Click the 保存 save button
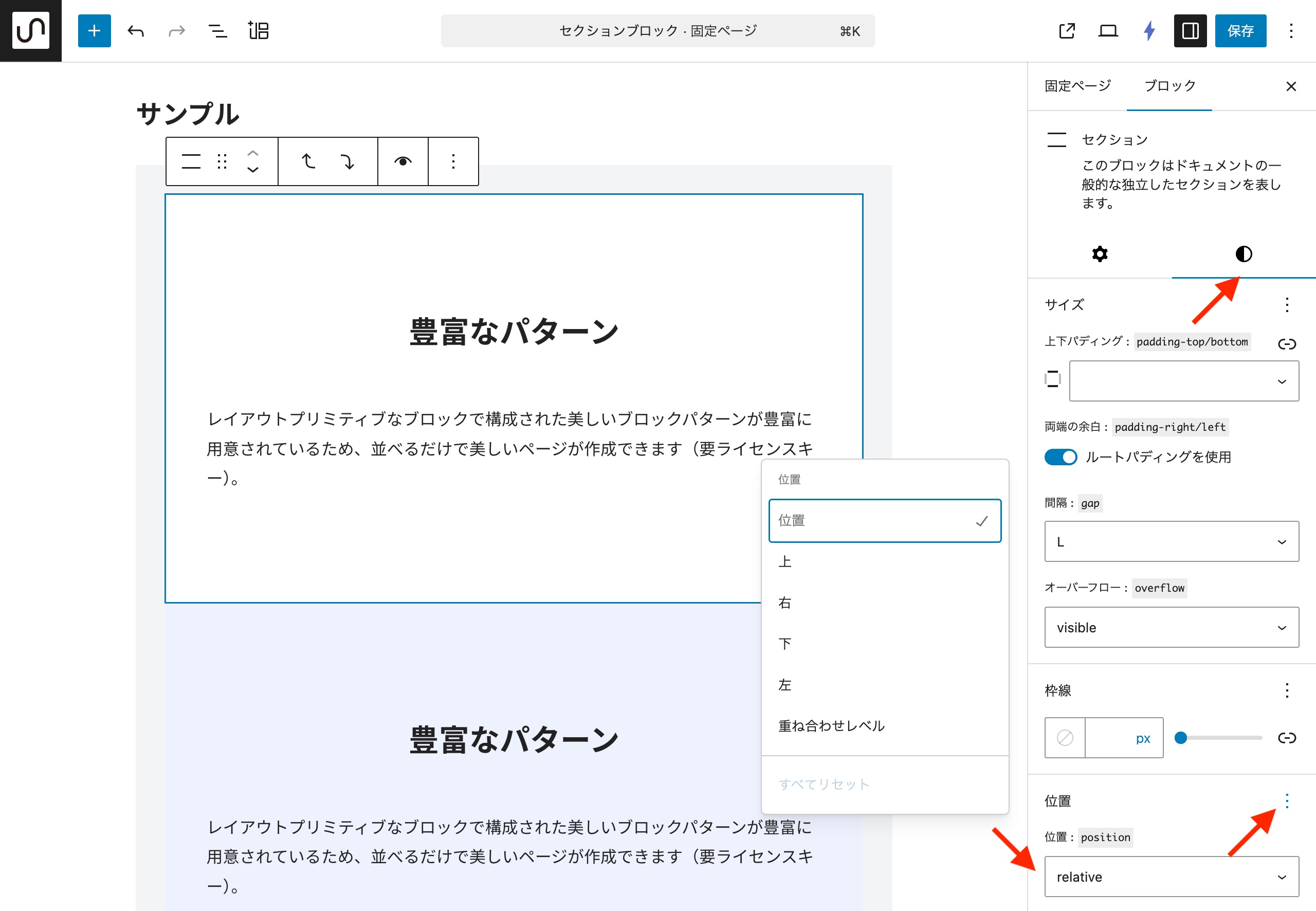This screenshot has height=911, width=1316. coord(1240,31)
